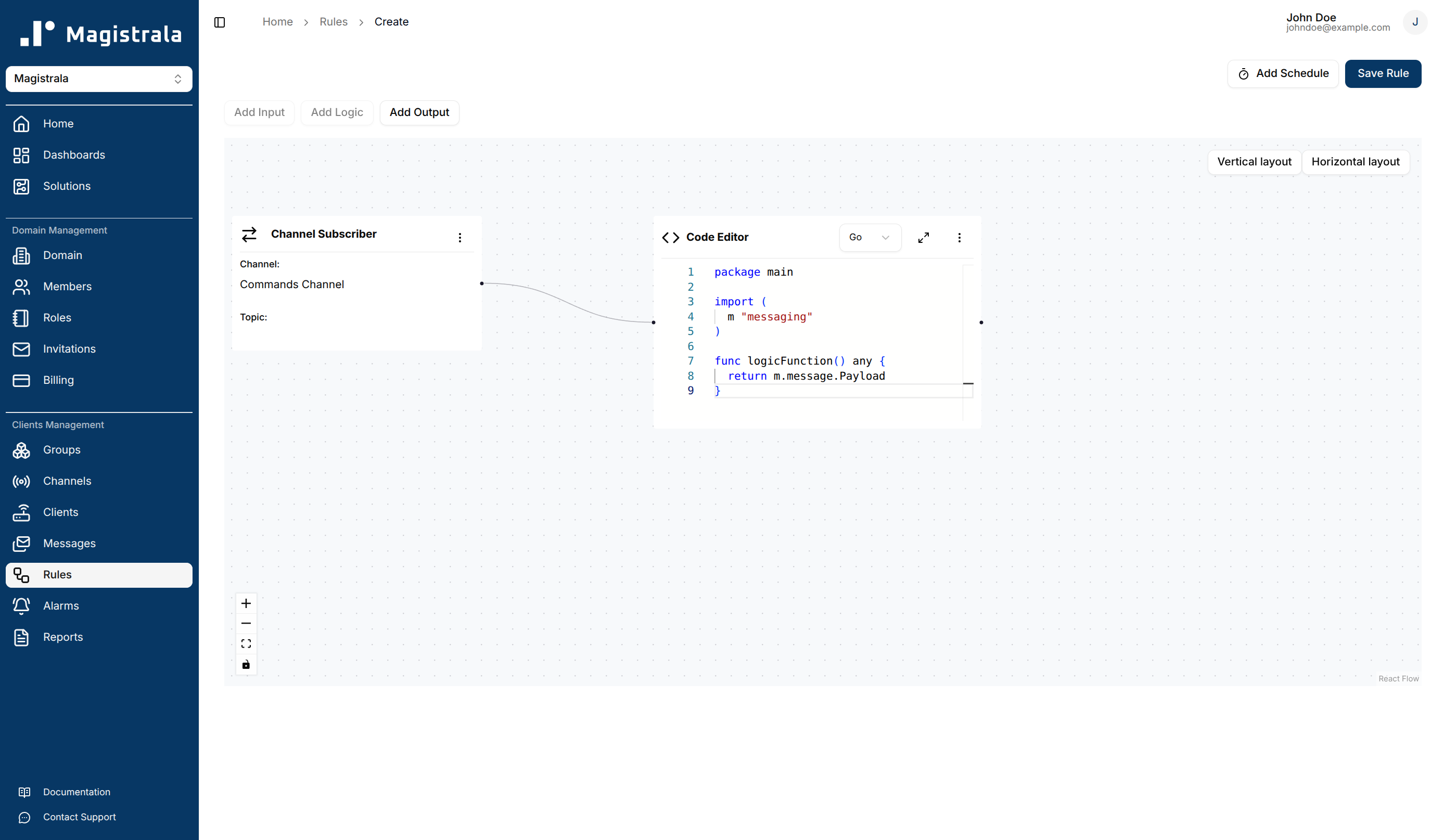
Task: Open the Members icon in sidebar
Action: click(x=21, y=287)
